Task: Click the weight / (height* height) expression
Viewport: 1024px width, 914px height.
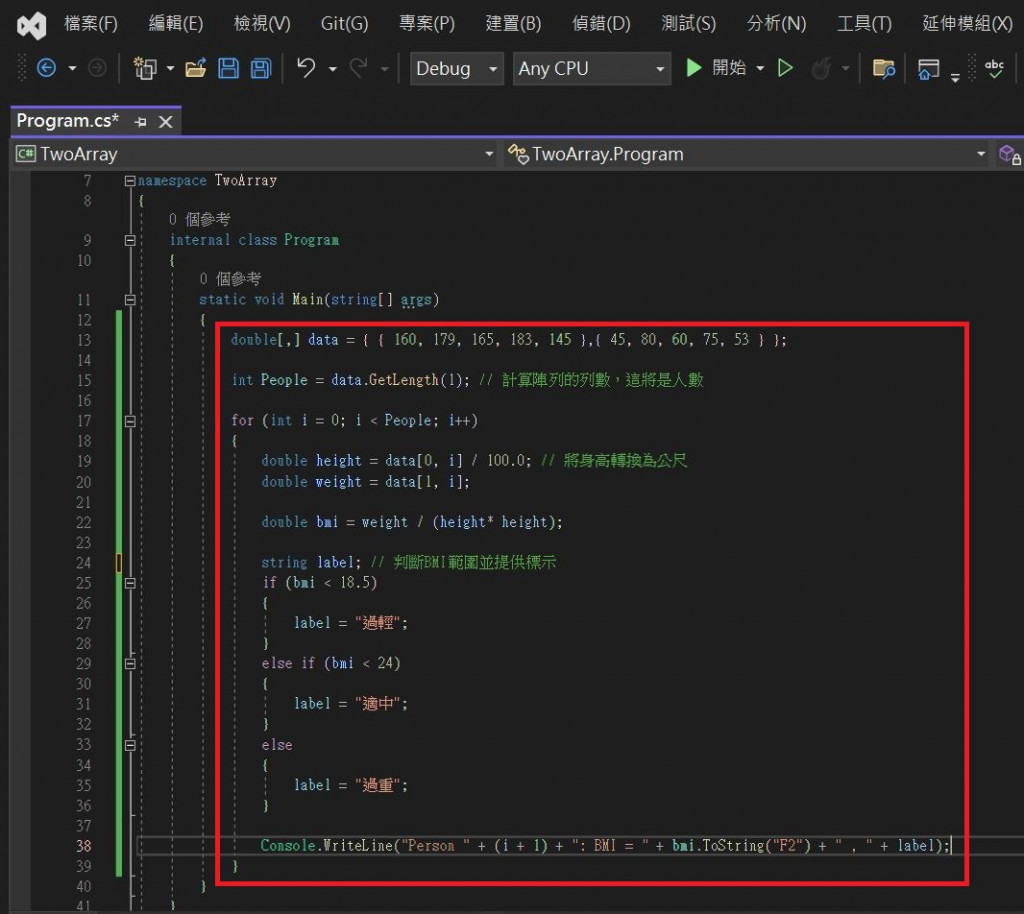Action: click(458, 522)
